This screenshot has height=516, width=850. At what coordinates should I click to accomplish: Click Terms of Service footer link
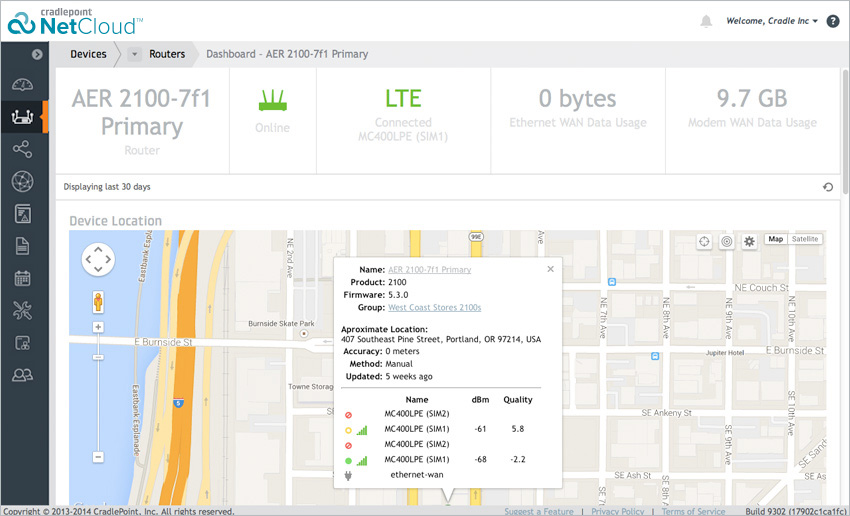pos(693,511)
